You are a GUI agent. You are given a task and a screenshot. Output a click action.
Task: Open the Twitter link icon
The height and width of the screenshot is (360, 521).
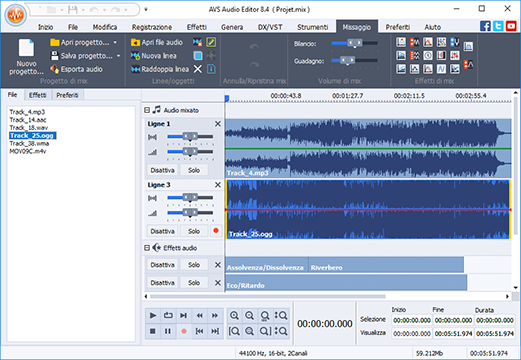point(498,26)
